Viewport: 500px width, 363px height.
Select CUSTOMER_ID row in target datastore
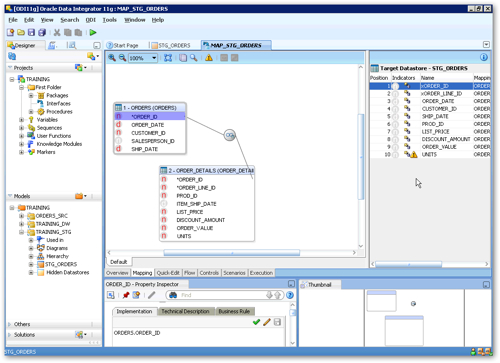point(430,109)
